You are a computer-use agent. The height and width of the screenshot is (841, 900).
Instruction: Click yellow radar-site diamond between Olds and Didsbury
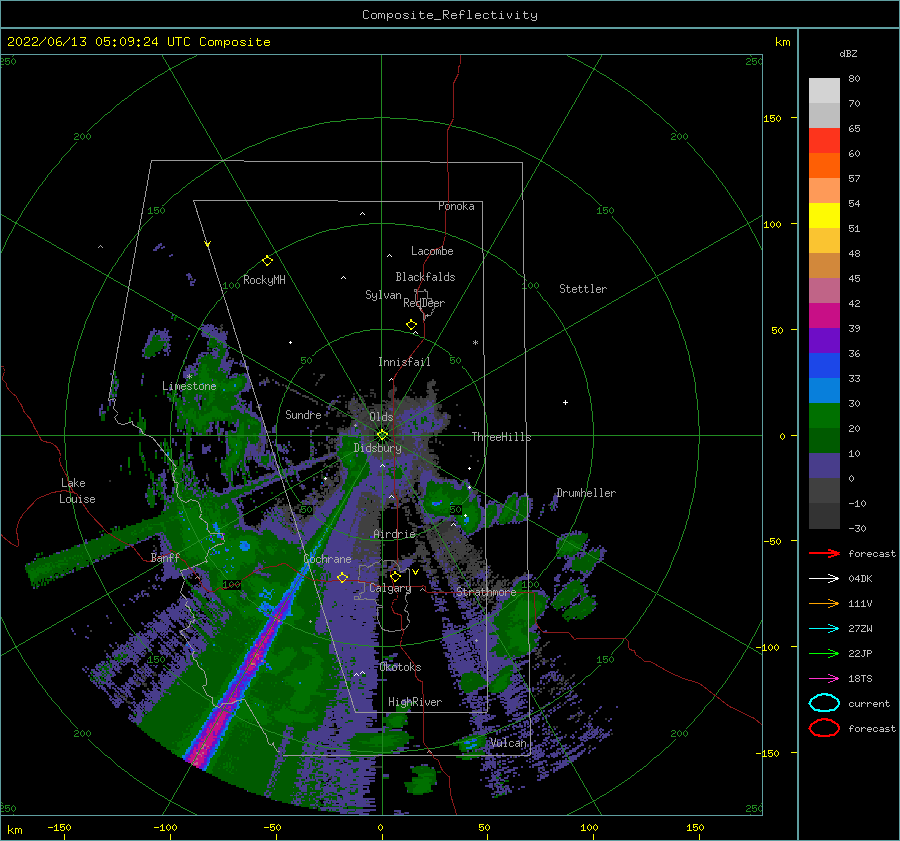click(382, 435)
